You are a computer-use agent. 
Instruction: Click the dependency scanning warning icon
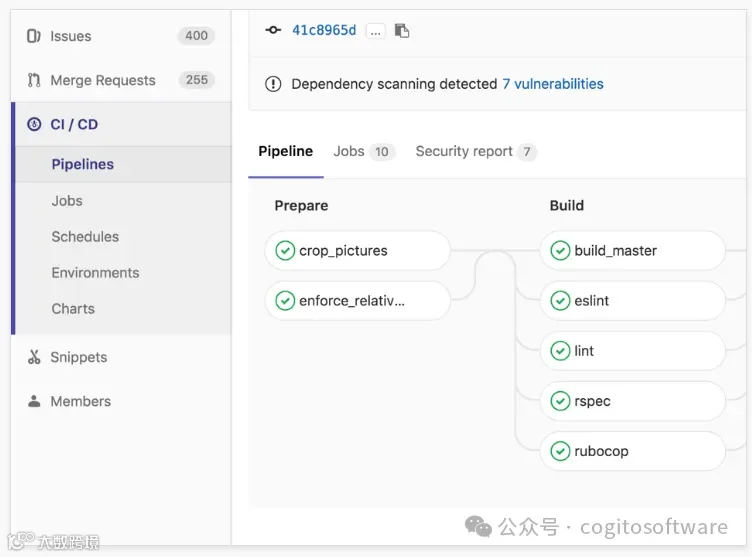click(273, 84)
